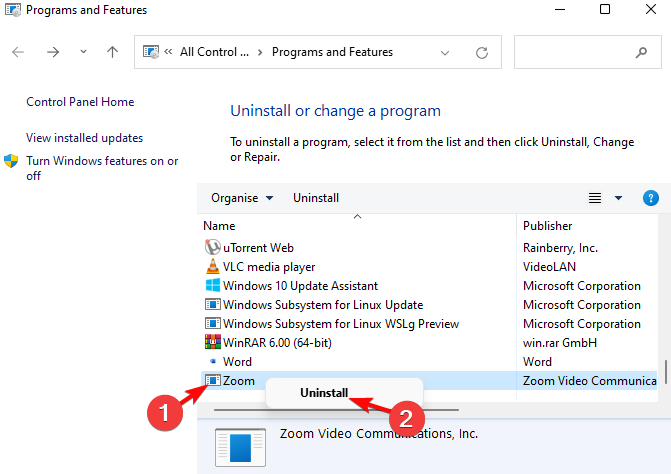
Task: Click the vertical list scrollbar thumb
Action: tap(665, 372)
